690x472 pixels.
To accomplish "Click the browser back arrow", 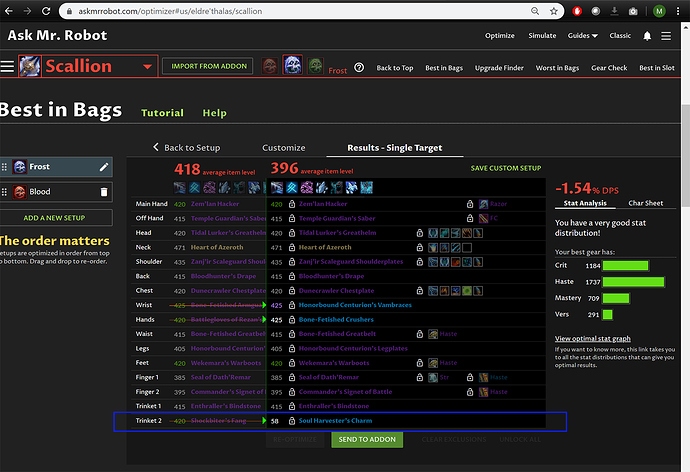I will point(8,11).
